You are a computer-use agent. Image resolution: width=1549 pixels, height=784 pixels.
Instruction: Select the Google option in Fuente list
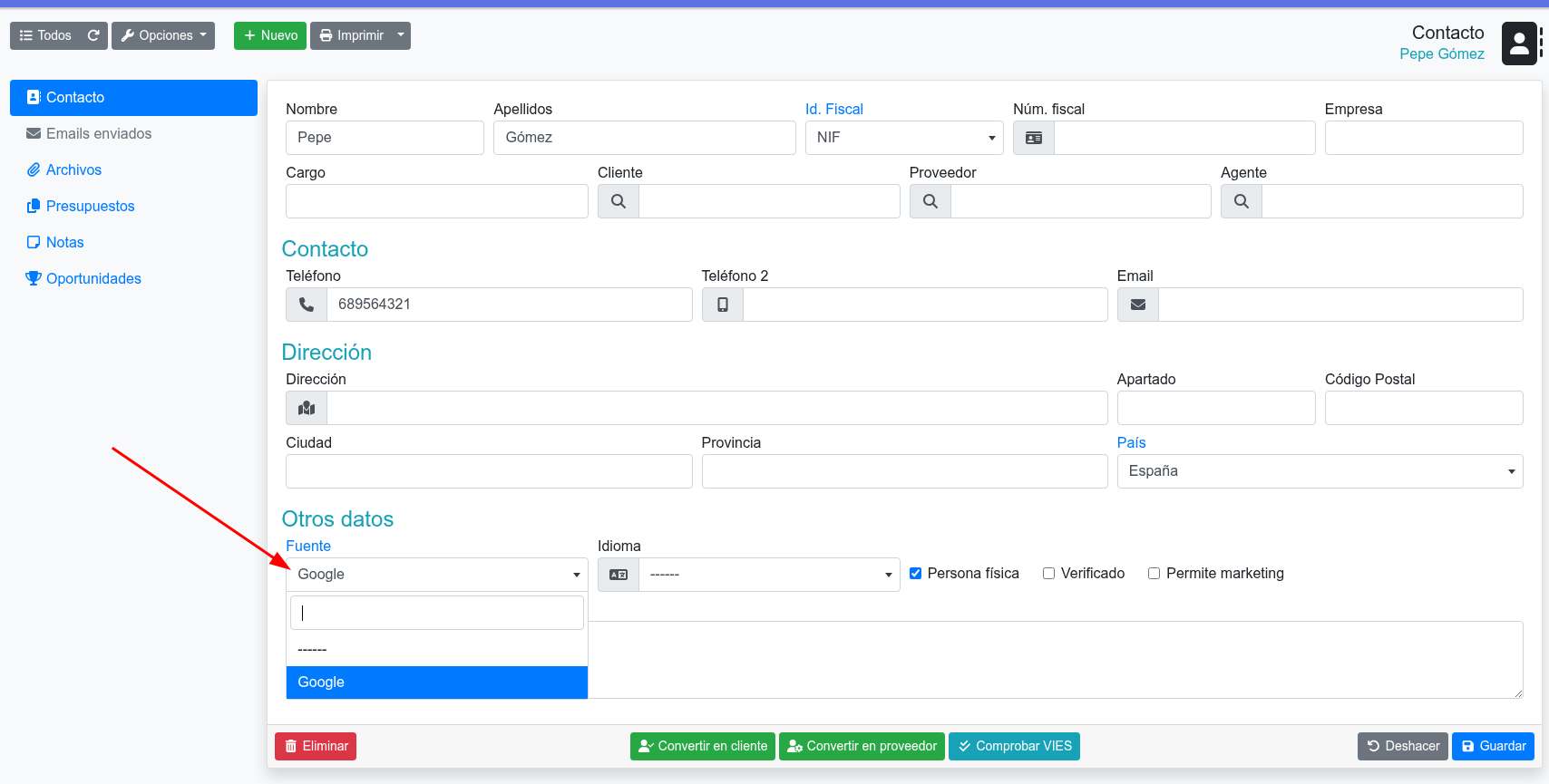tap(436, 682)
